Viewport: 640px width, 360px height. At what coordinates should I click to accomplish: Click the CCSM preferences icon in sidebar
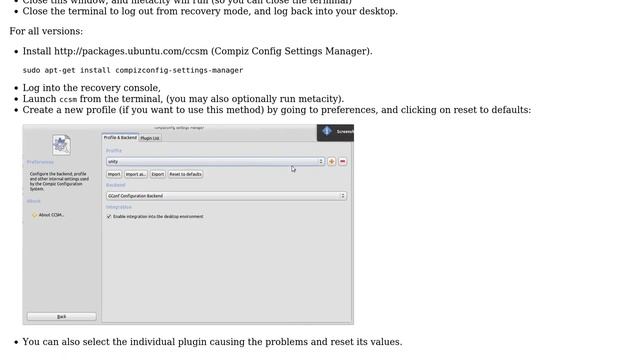pyautogui.click(x=61, y=145)
